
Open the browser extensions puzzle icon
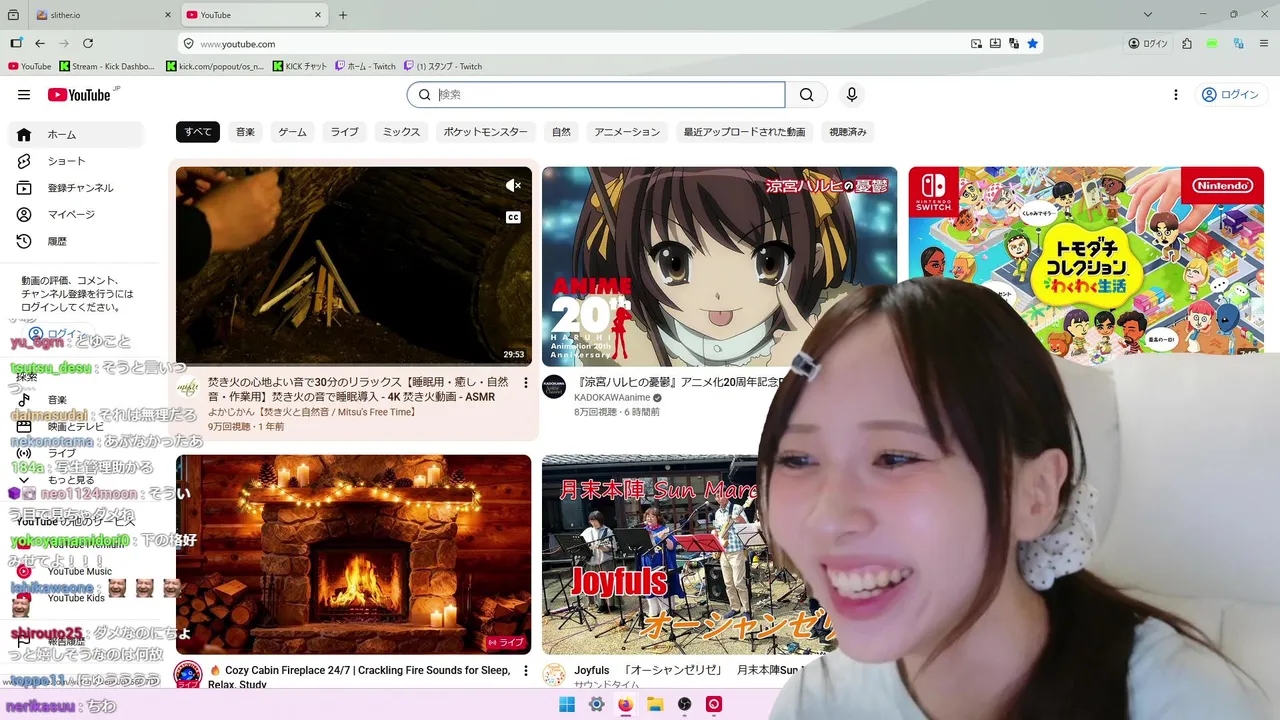click(1187, 44)
